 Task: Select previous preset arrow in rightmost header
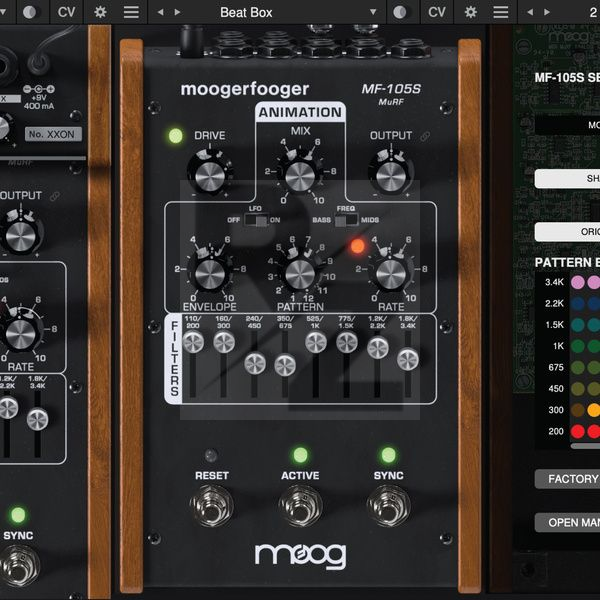[530, 12]
